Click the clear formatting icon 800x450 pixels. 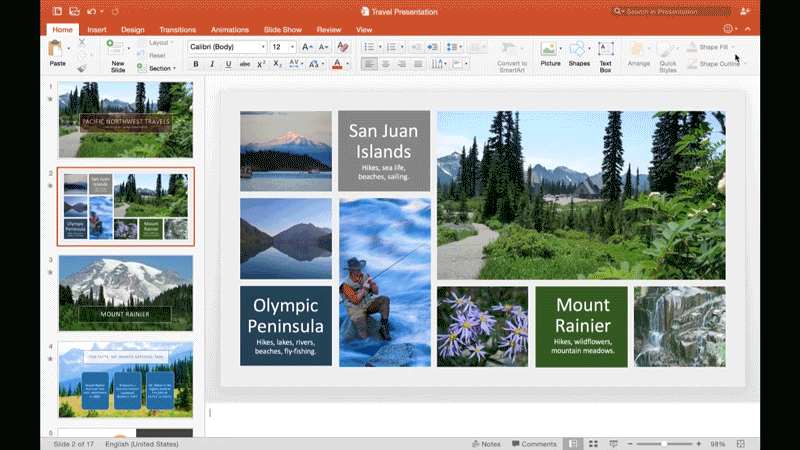(x=343, y=47)
